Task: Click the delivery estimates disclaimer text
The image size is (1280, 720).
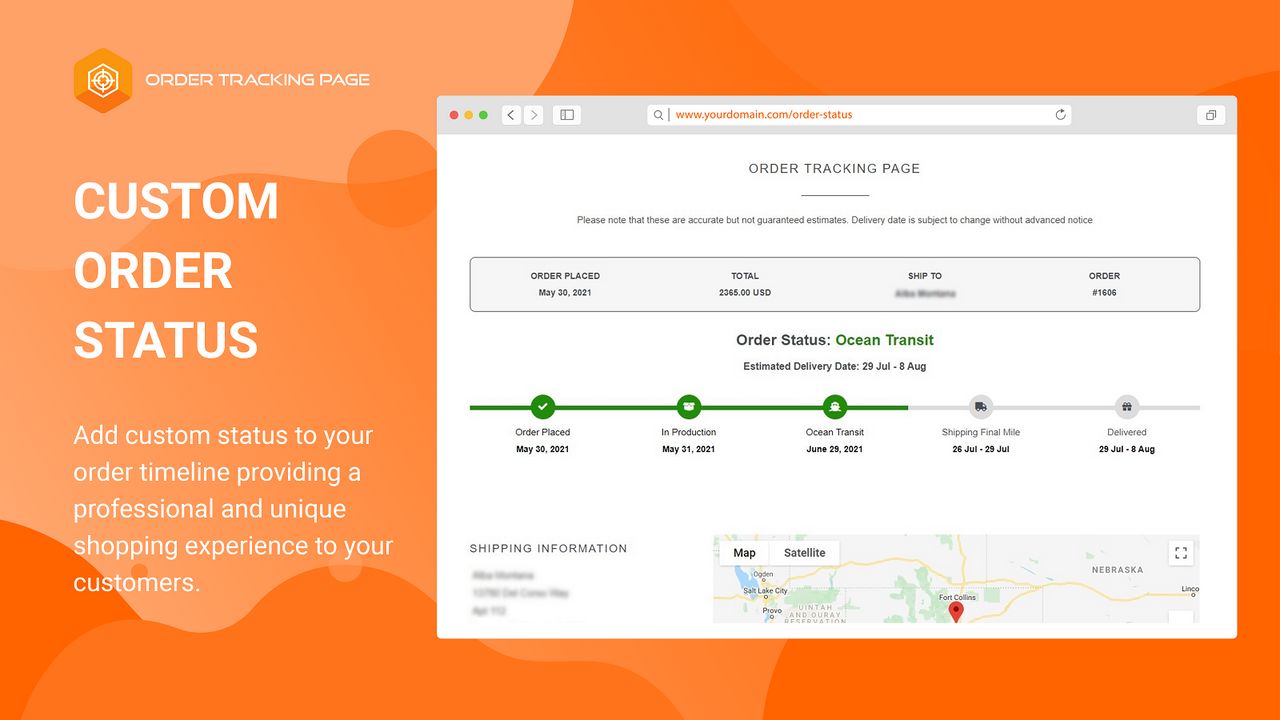Action: click(835, 220)
